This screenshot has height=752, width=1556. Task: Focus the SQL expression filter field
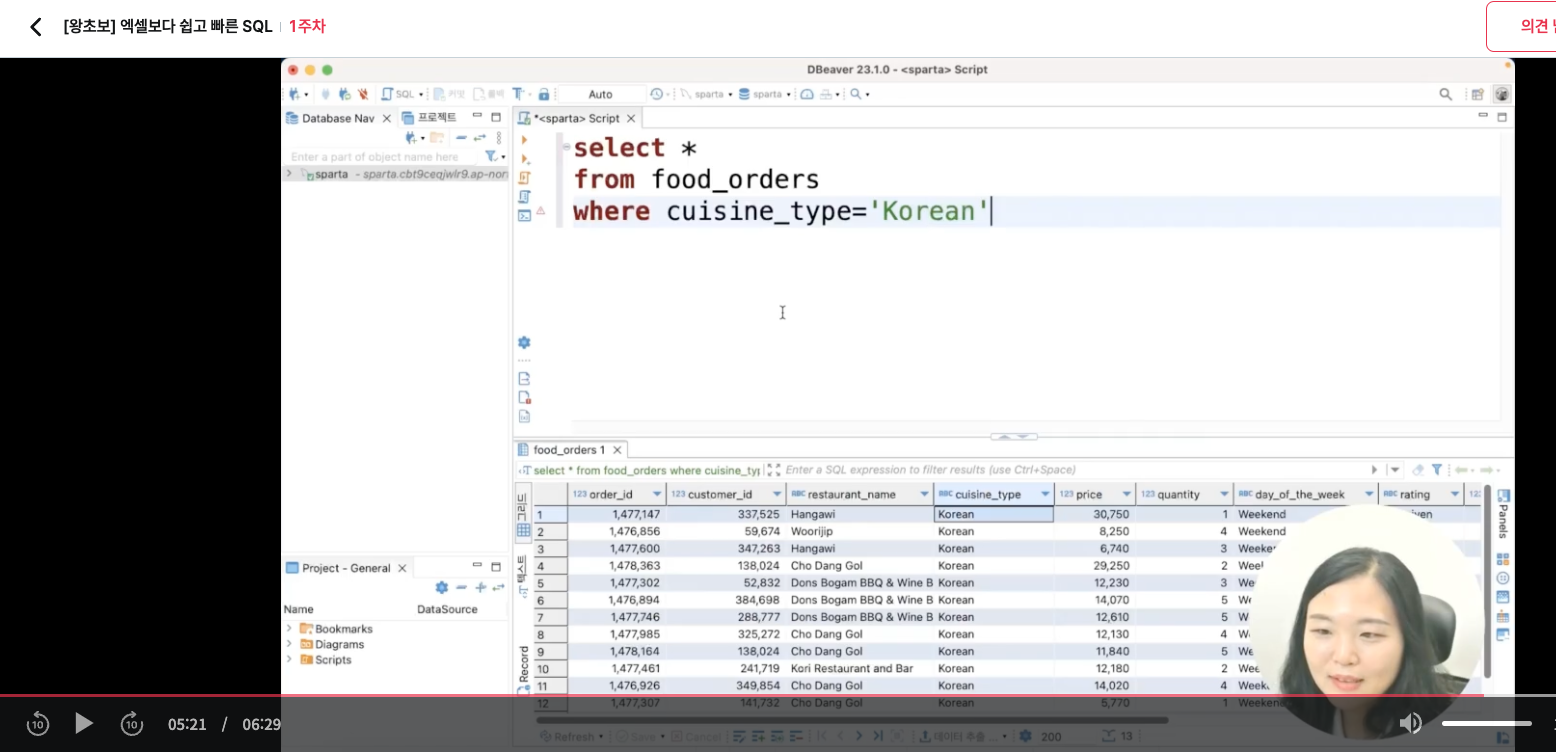tap(1074, 470)
